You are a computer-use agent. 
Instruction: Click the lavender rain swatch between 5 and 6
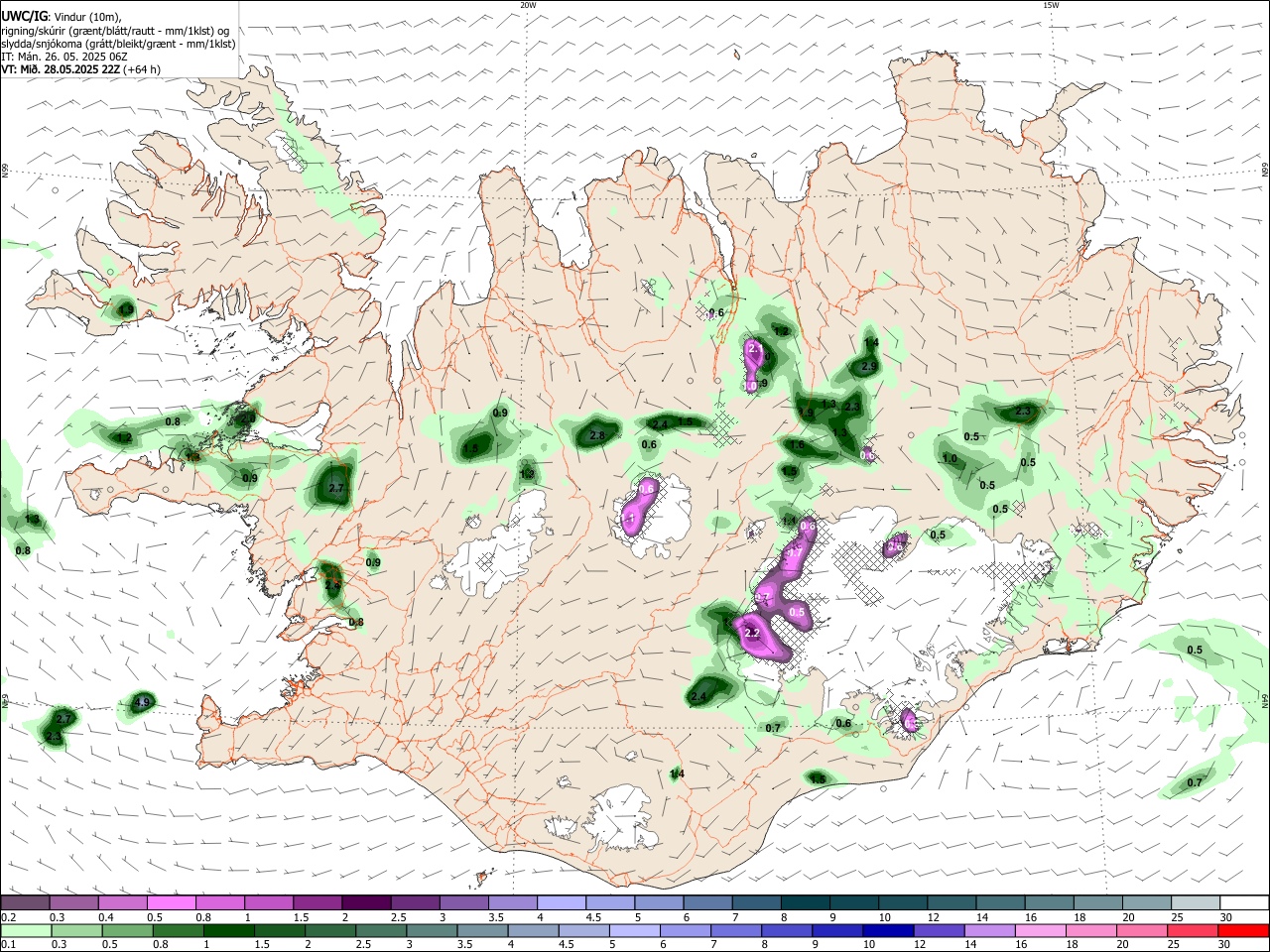(x=634, y=930)
